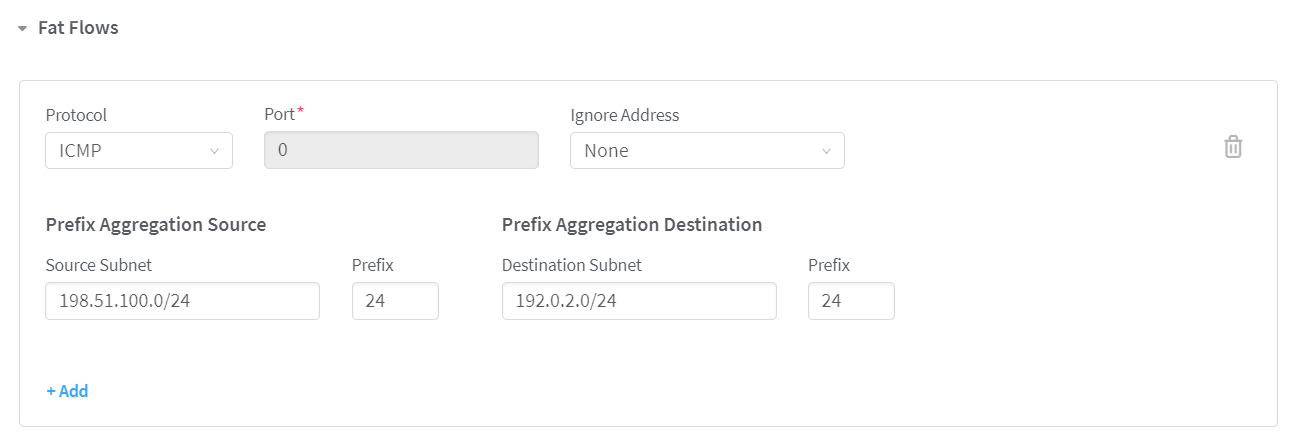The image size is (1296, 439).
Task: Click the Prefix Aggregation Destination heading
Action: tap(632, 225)
